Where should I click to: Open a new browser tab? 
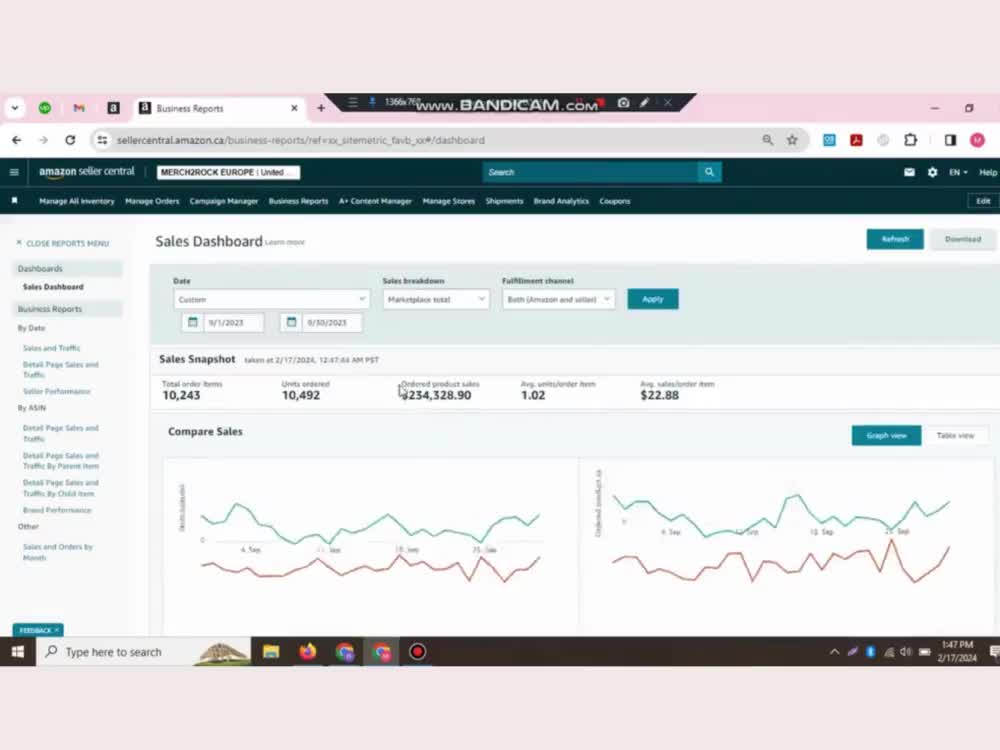click(321, 108)
